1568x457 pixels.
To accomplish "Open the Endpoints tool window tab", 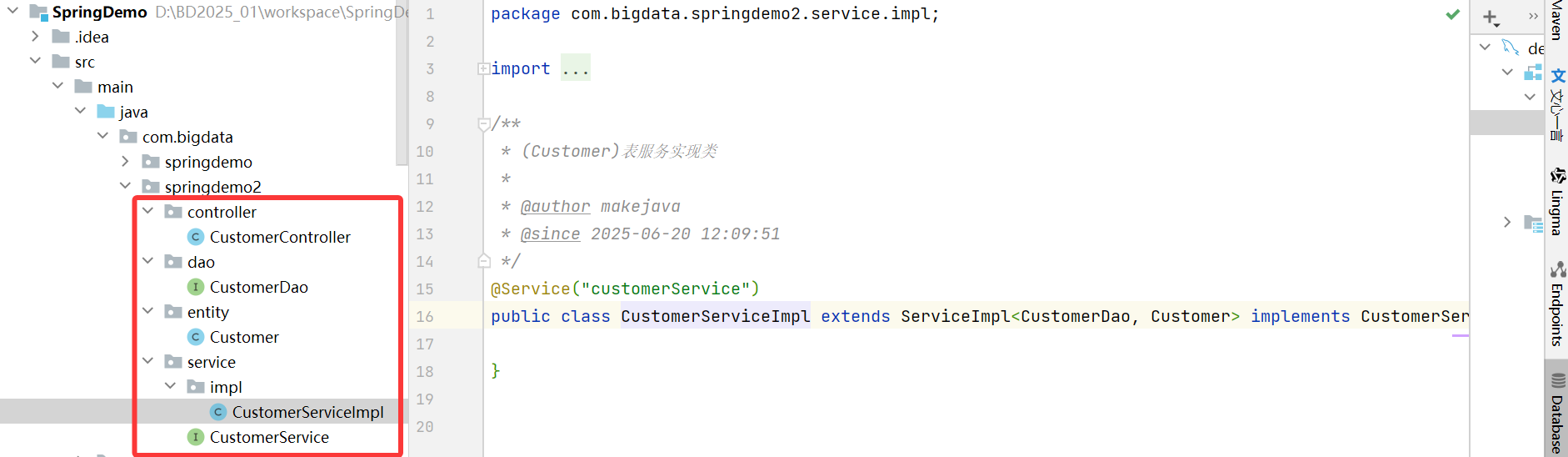I will tap(1556, 305).
